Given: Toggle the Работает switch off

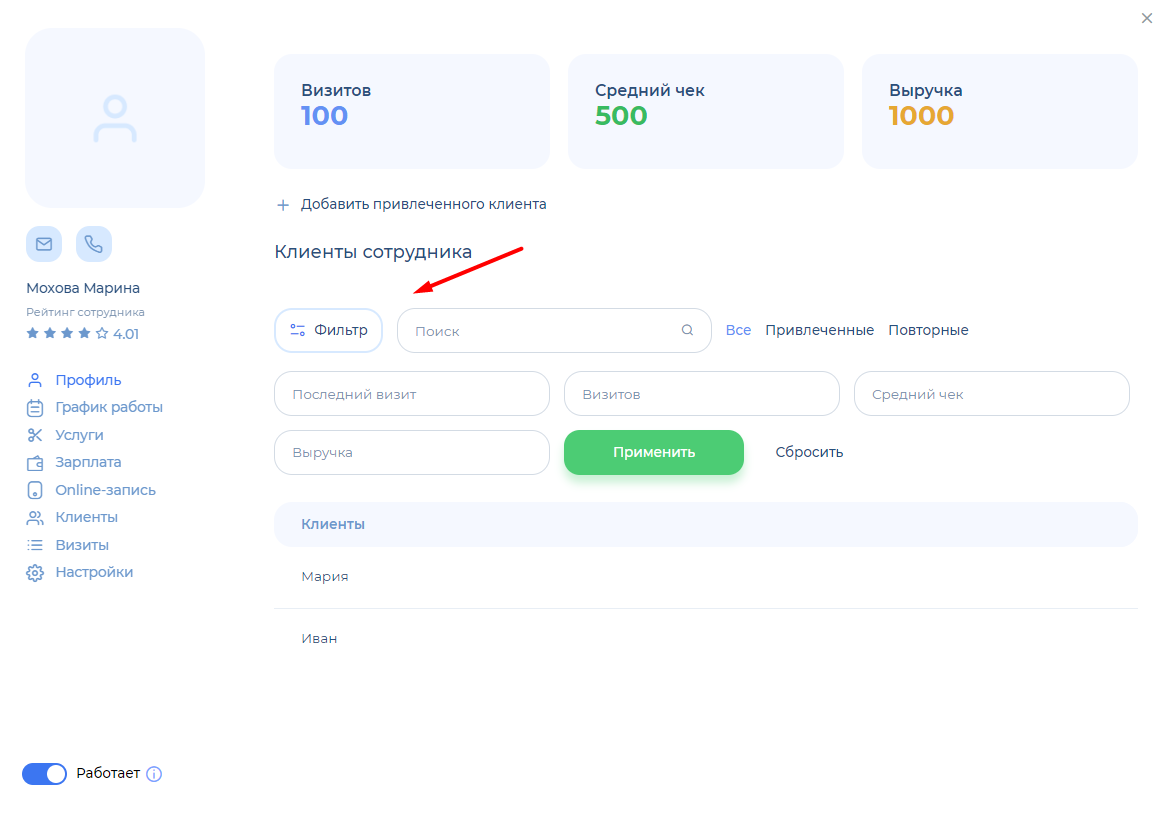Looking at the screenshot, I should point(45,774).
